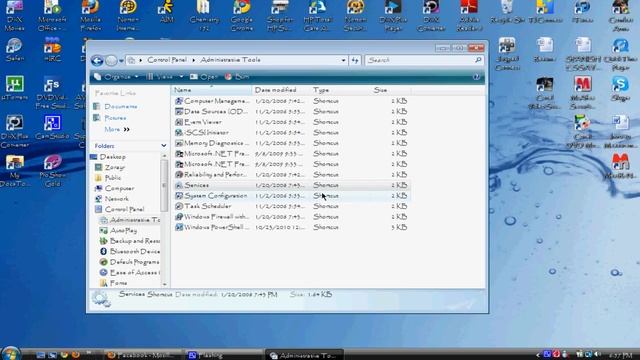The image size is (640, 360).
Task: Click arrow after Control Panel in breadcrumb
Action: [x=193, y=60]
